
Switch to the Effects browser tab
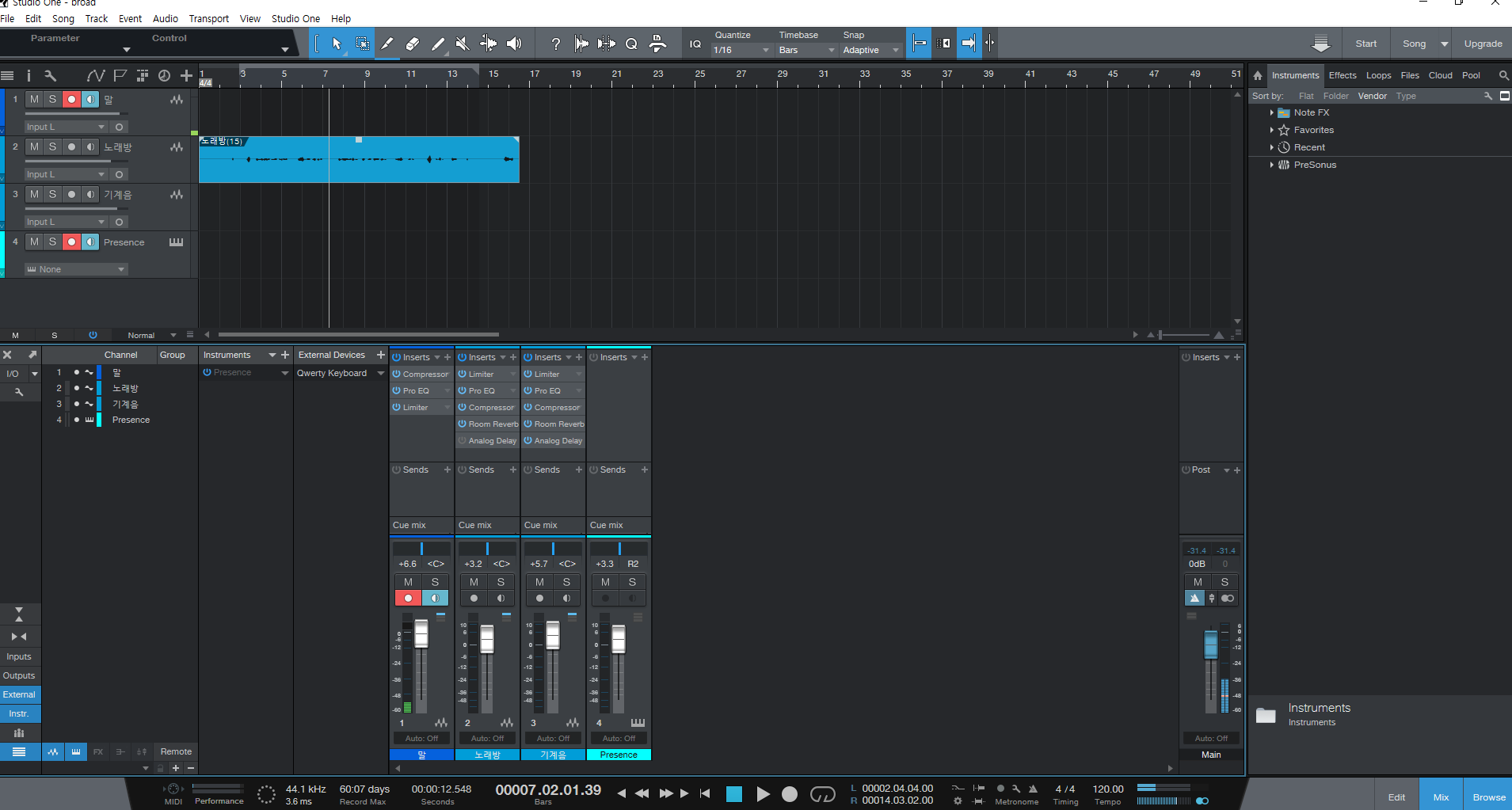(x=1343, y=75)
